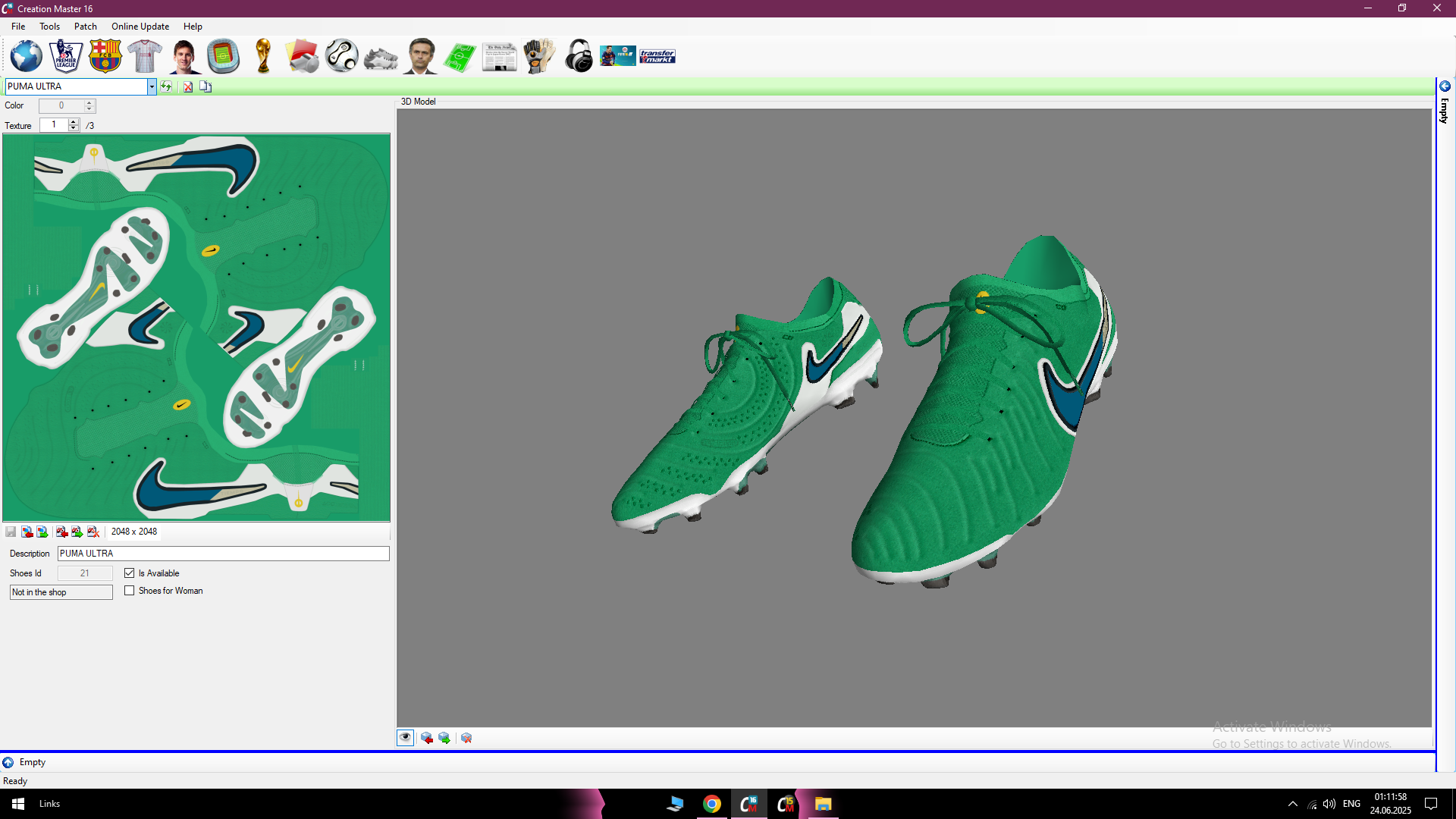Viewport: 1456px width, 819px height.
Task: Open the FC Barcelona crest icon
Action: [x=105, y=56]
